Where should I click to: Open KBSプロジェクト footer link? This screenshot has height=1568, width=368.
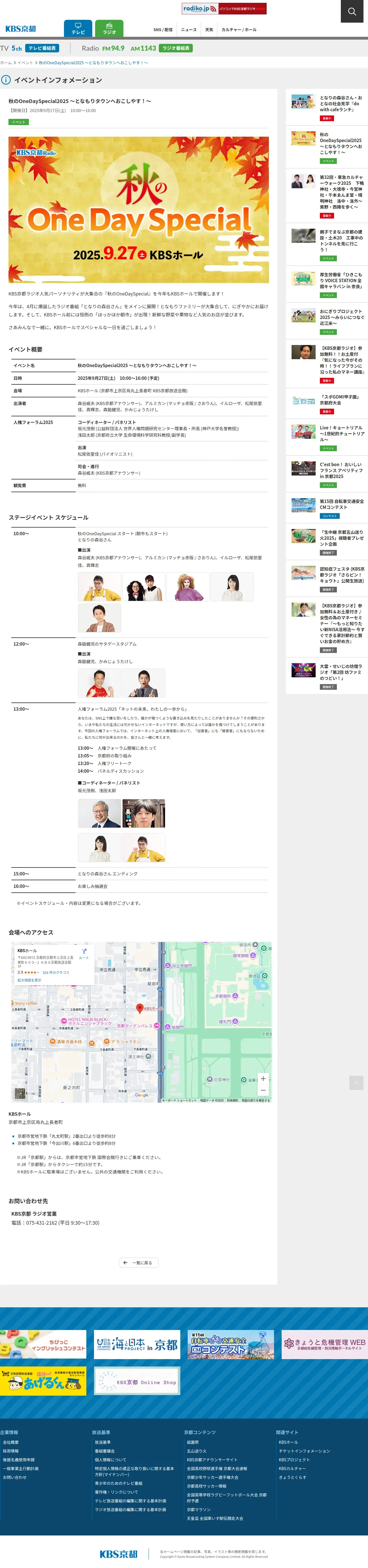pos(294,1460)
